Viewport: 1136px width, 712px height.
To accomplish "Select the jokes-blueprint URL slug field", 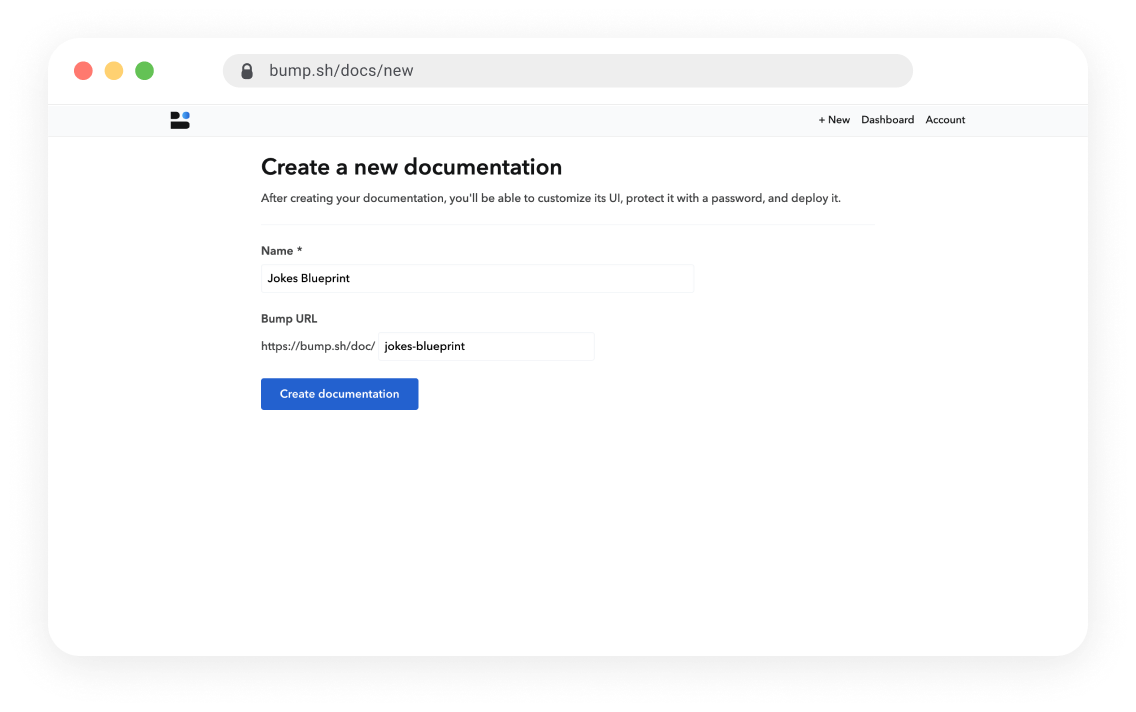I will (x=485, y=346).
